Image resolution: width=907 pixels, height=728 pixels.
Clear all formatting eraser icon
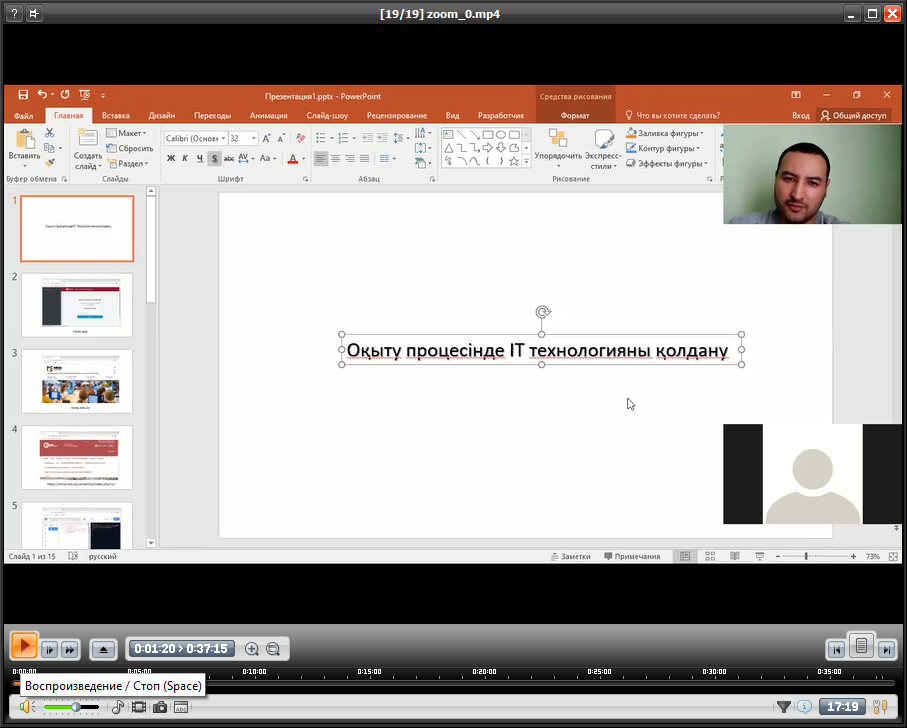(x=301, y=138)
